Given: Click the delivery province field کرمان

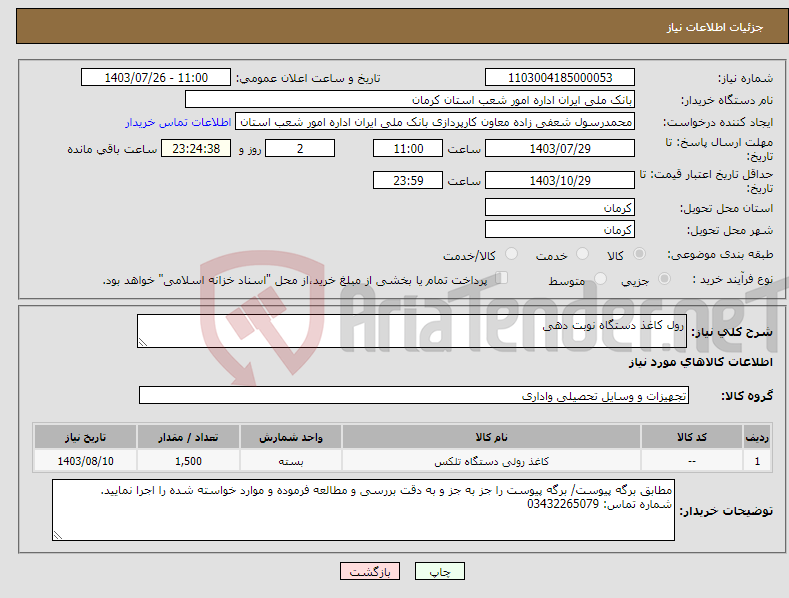Looking at the screenshot, I should pyautogui.click(x=560, y=207).
